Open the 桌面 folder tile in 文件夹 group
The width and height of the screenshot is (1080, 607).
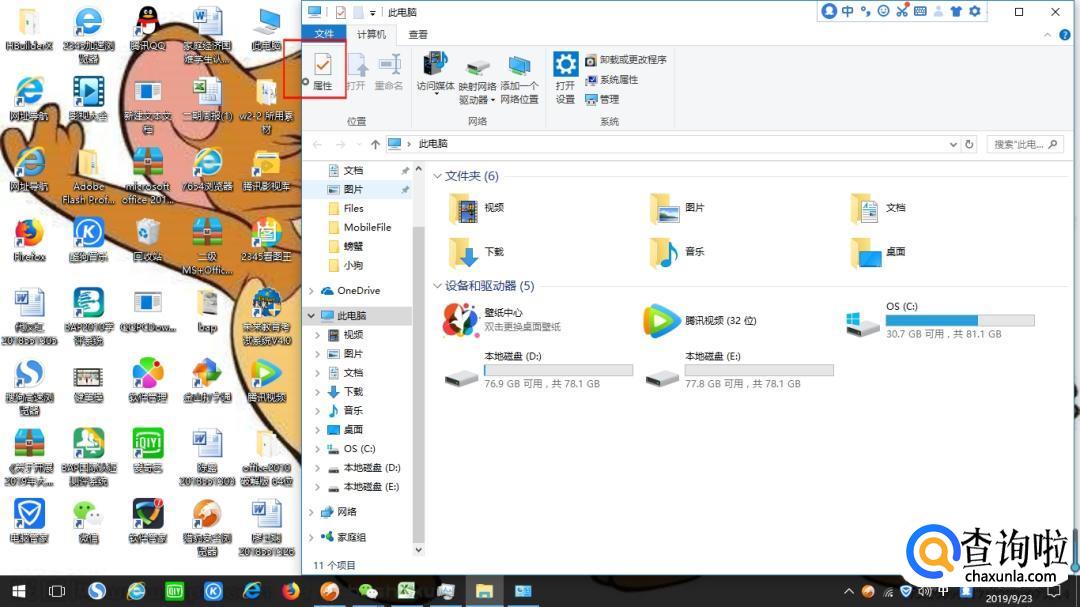click(x=878, y=252)
